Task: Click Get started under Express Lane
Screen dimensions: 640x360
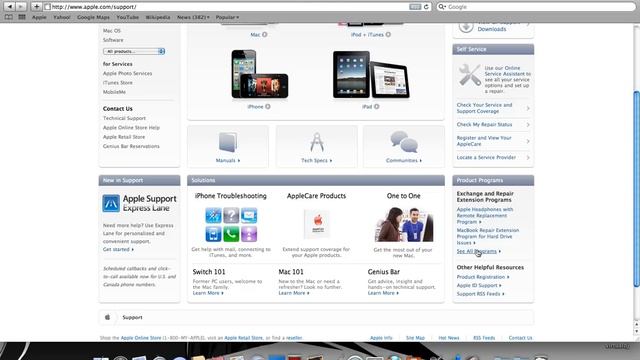Action: 118,249
